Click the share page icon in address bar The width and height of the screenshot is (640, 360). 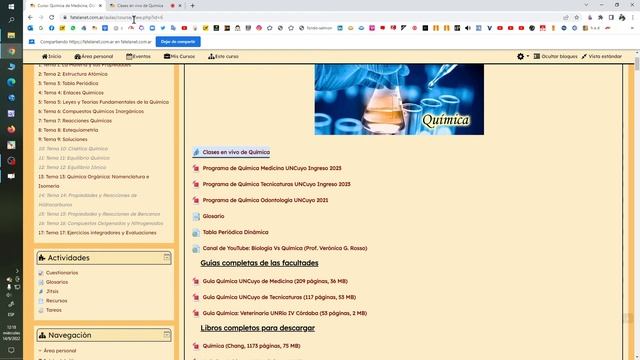point(566,18)
